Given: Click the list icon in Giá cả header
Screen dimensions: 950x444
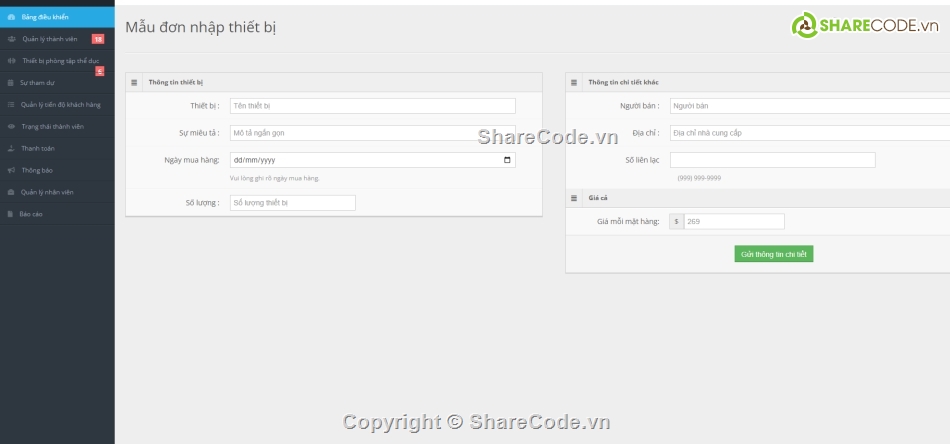Looking at the screenshot, I should 575,198.
